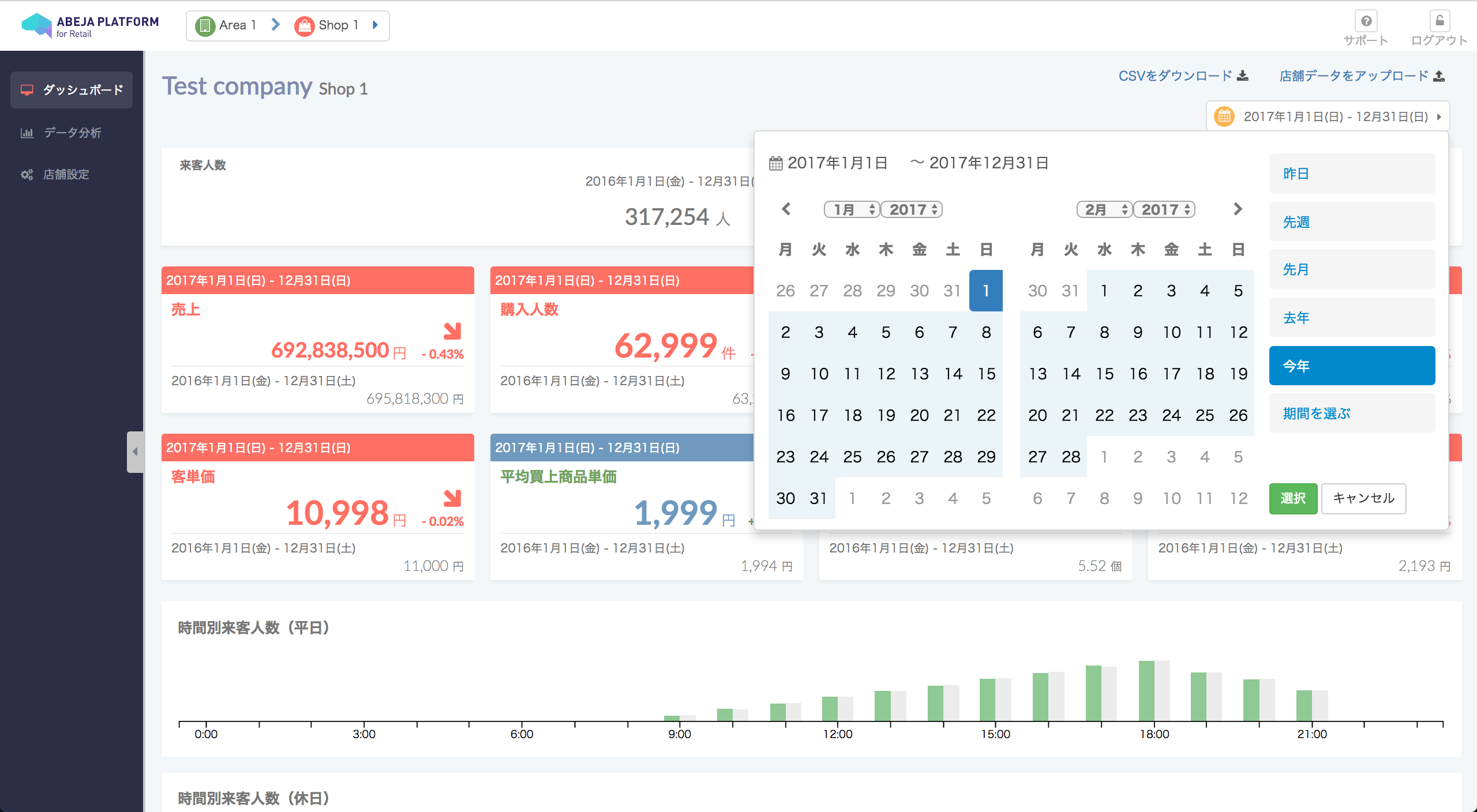Select February 28 in right calendar
The width and height of the screenshot is (1477, 812).
point(1071,457)
